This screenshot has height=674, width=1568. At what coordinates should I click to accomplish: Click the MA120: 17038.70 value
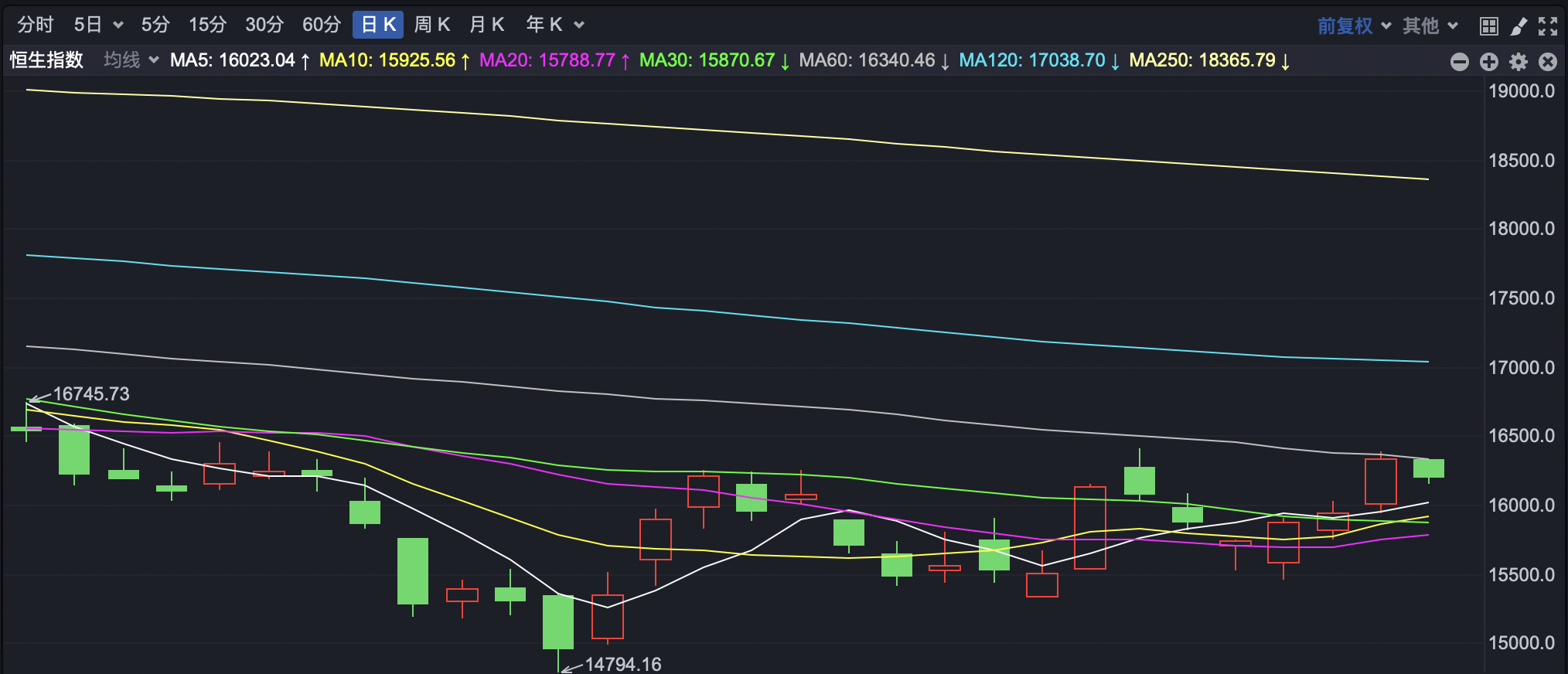pyautogui.click(x=1039, y=60)
